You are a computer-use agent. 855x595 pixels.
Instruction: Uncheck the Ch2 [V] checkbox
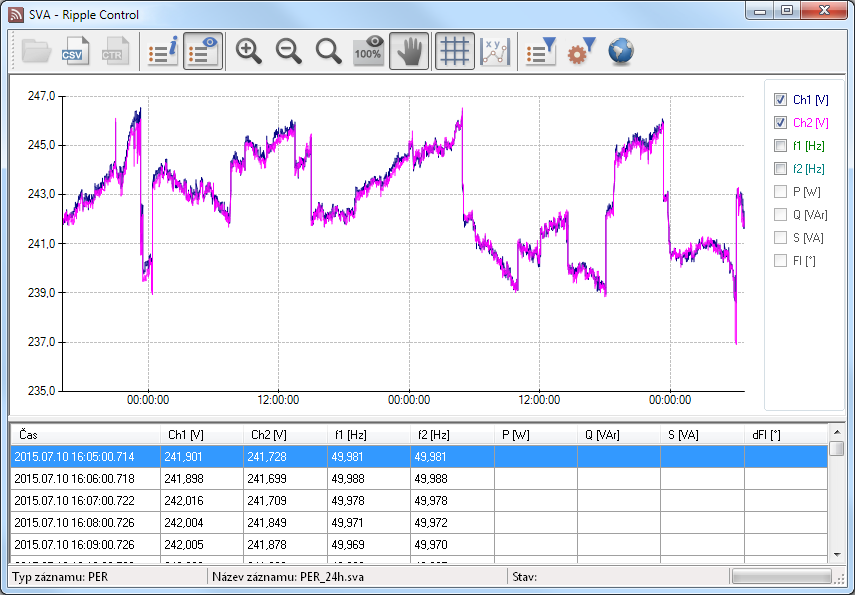click(x=780, y=123)
